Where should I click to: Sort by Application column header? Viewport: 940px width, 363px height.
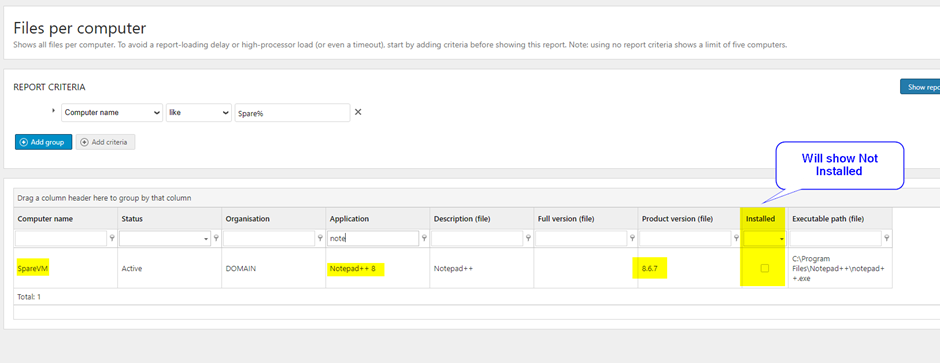[378, 219]
